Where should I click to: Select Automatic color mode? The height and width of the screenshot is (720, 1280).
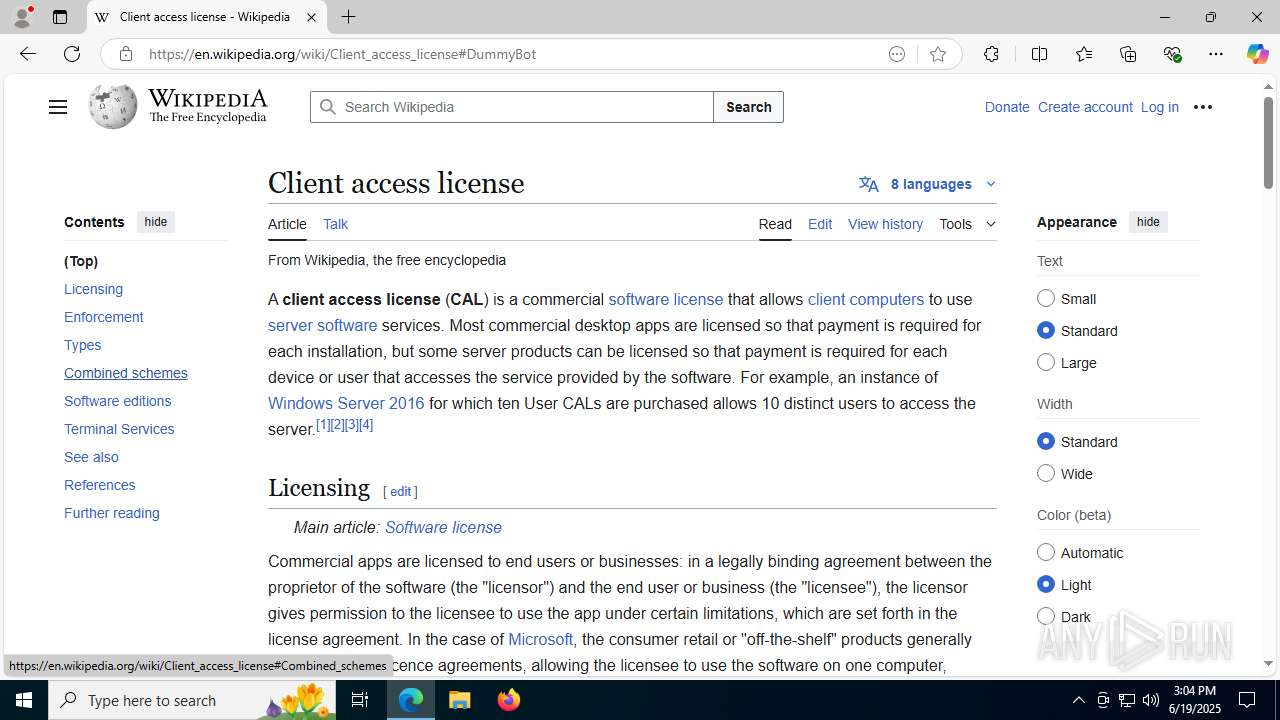pyautogui.click(x=1046, y=552)
